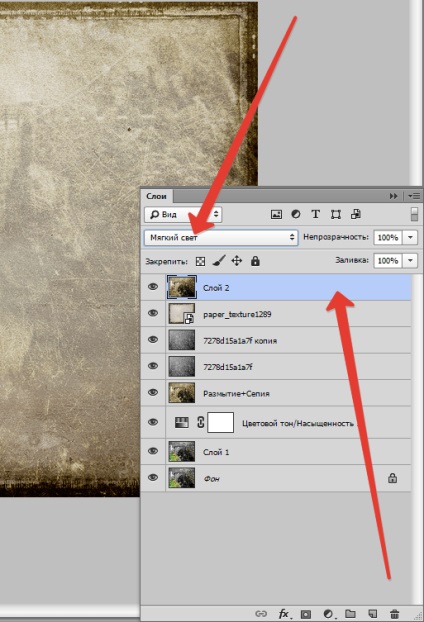424x622 pixels.
Task: Toggle visibility of the Фон layer
Action: point(153,477)
